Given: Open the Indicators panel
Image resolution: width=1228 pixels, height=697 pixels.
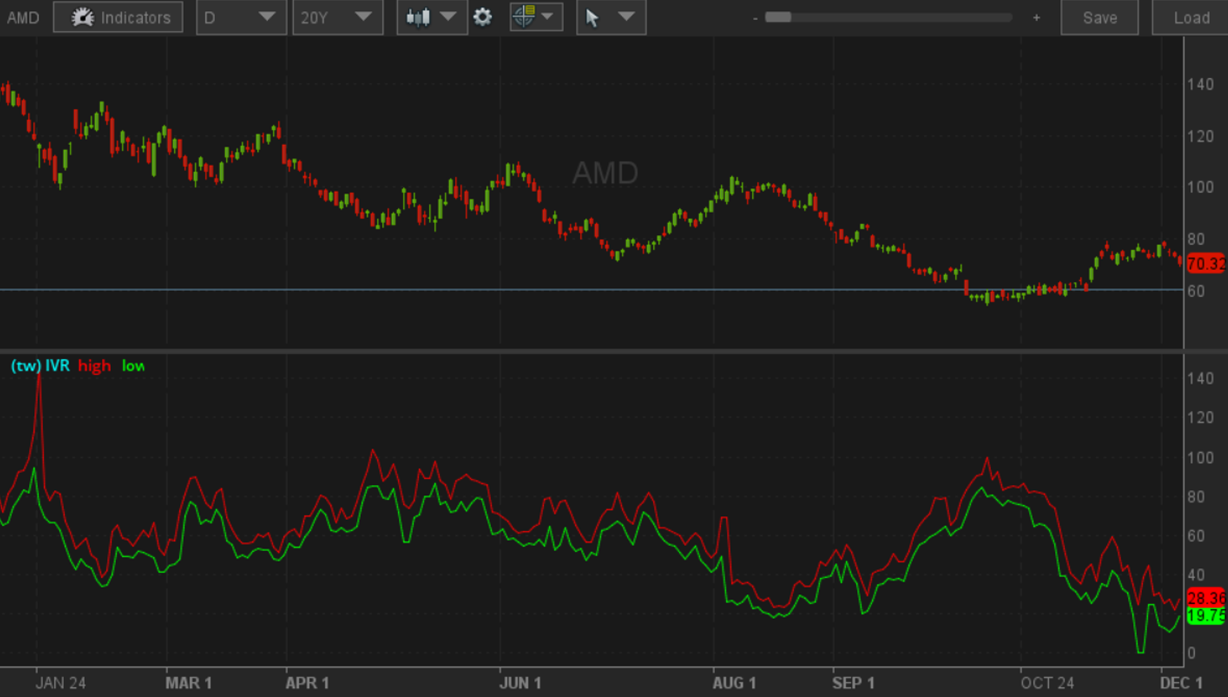Looking at the screenshot, I should point(118,17).
